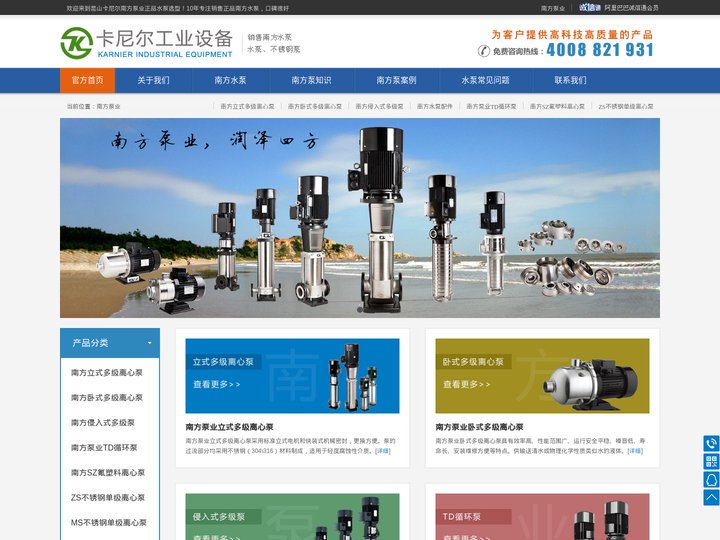This screenshot has width=720, height=540.
Task: Click [详细] under 卧式多级离心泵 description
Action: [635, 451]
